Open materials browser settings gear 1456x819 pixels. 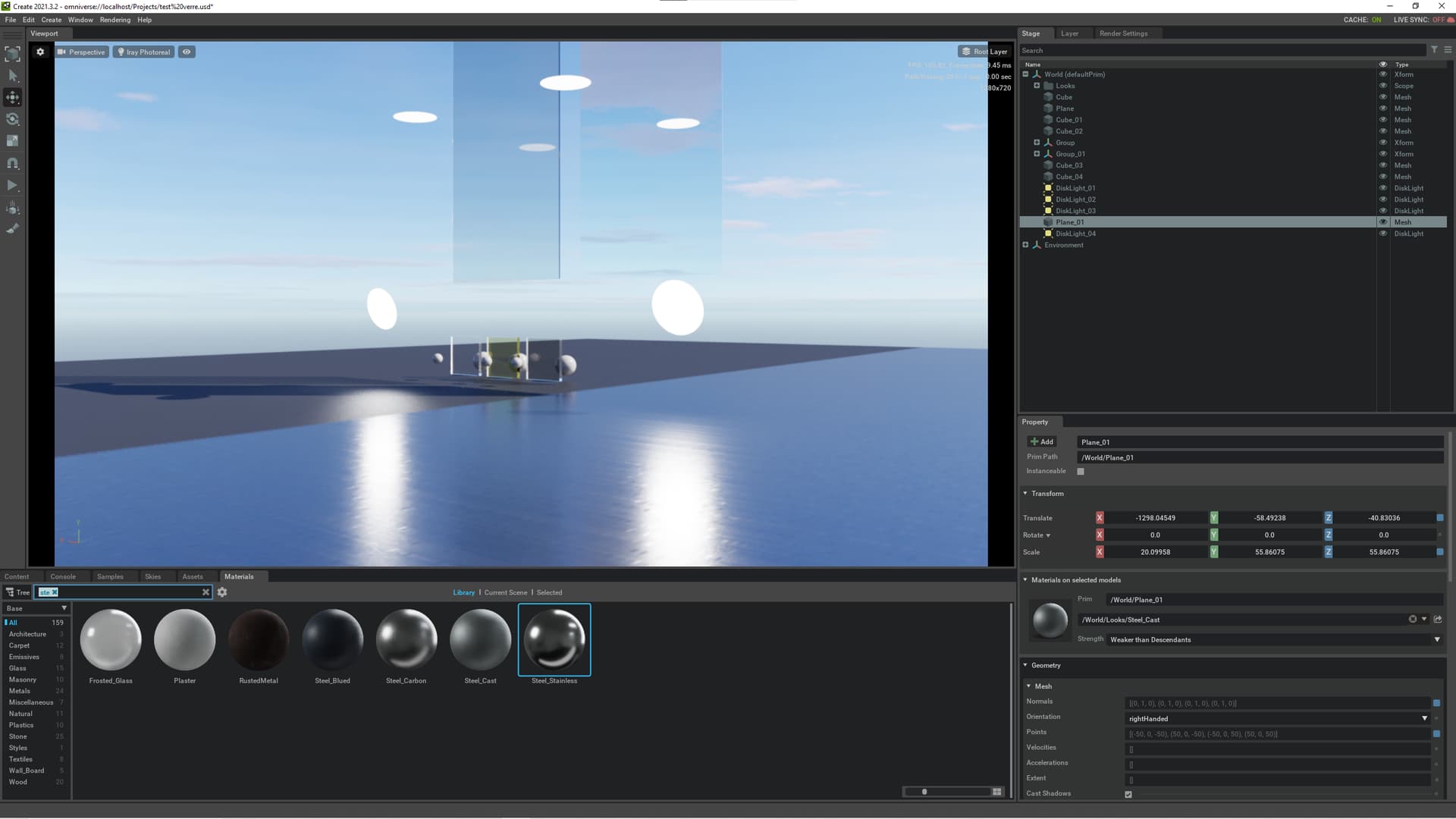point(222,592)
